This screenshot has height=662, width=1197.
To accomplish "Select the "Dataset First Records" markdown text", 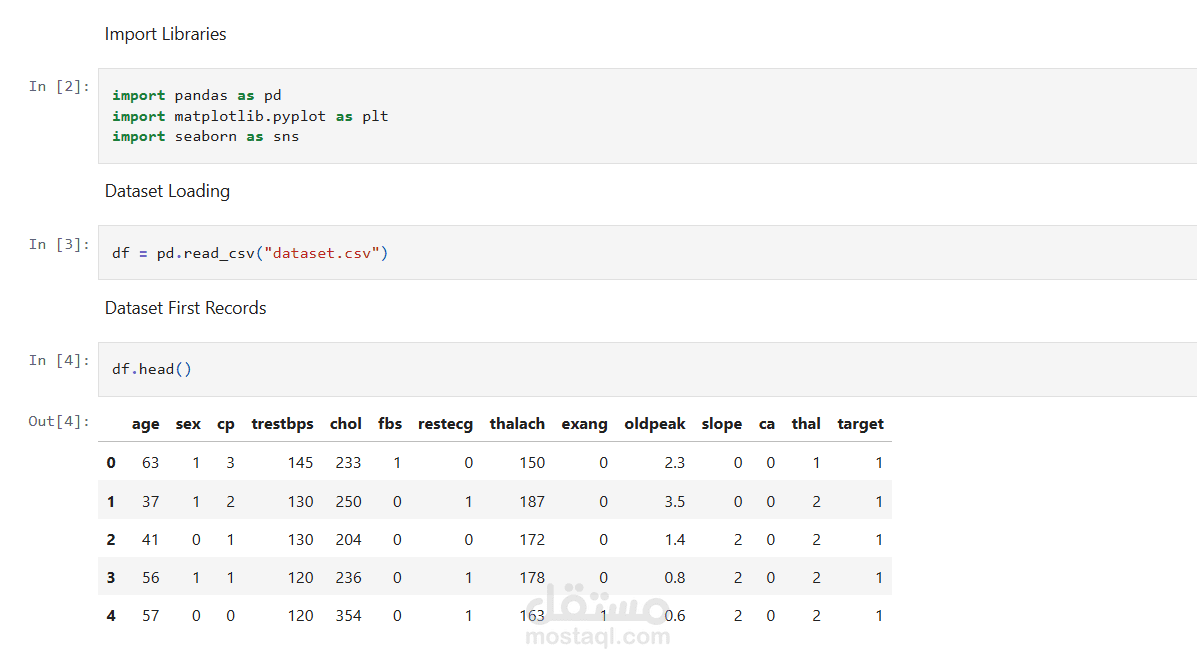I will (x=185, y=308).
